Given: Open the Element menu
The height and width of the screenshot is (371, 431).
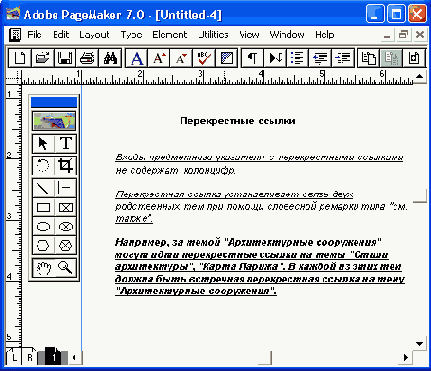Looking at the screenshot, I should click(x=170, y=35).
